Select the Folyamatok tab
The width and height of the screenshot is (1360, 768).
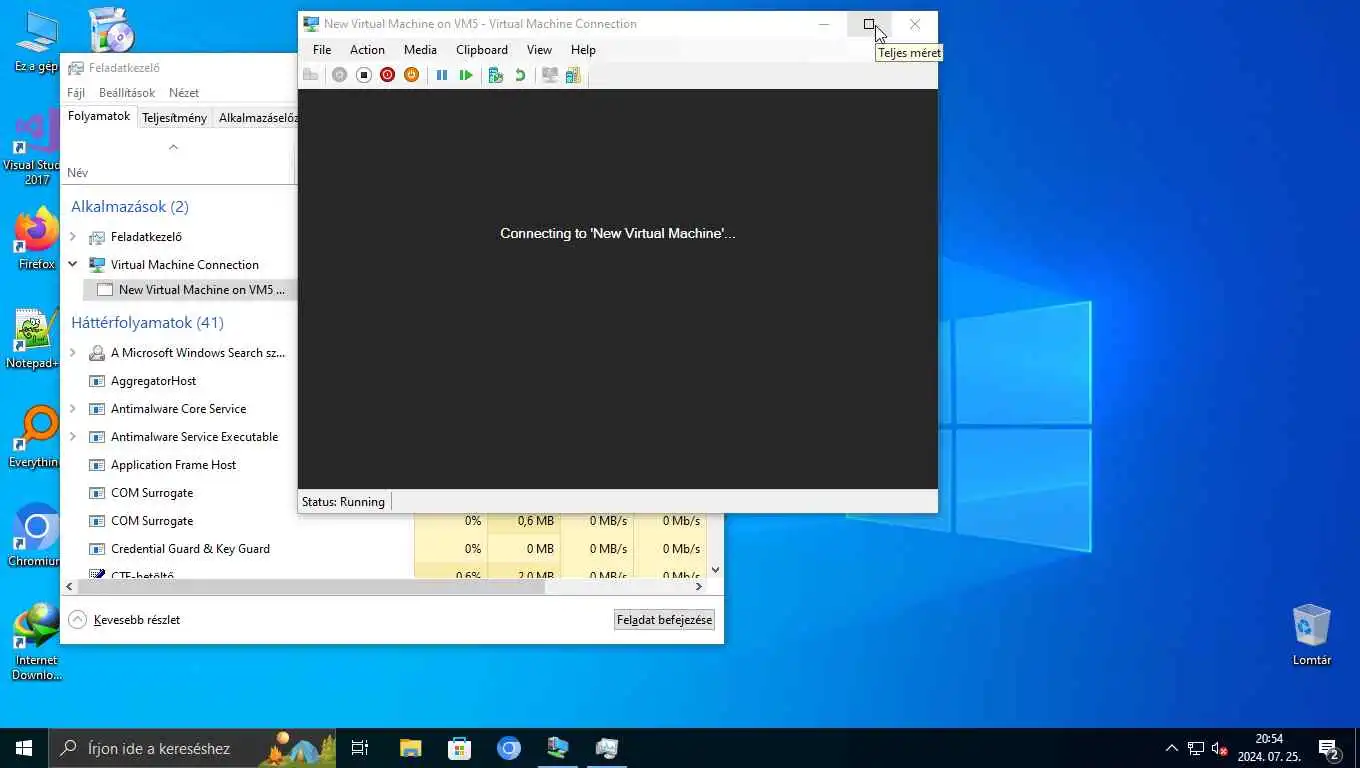tap(99, 117)
